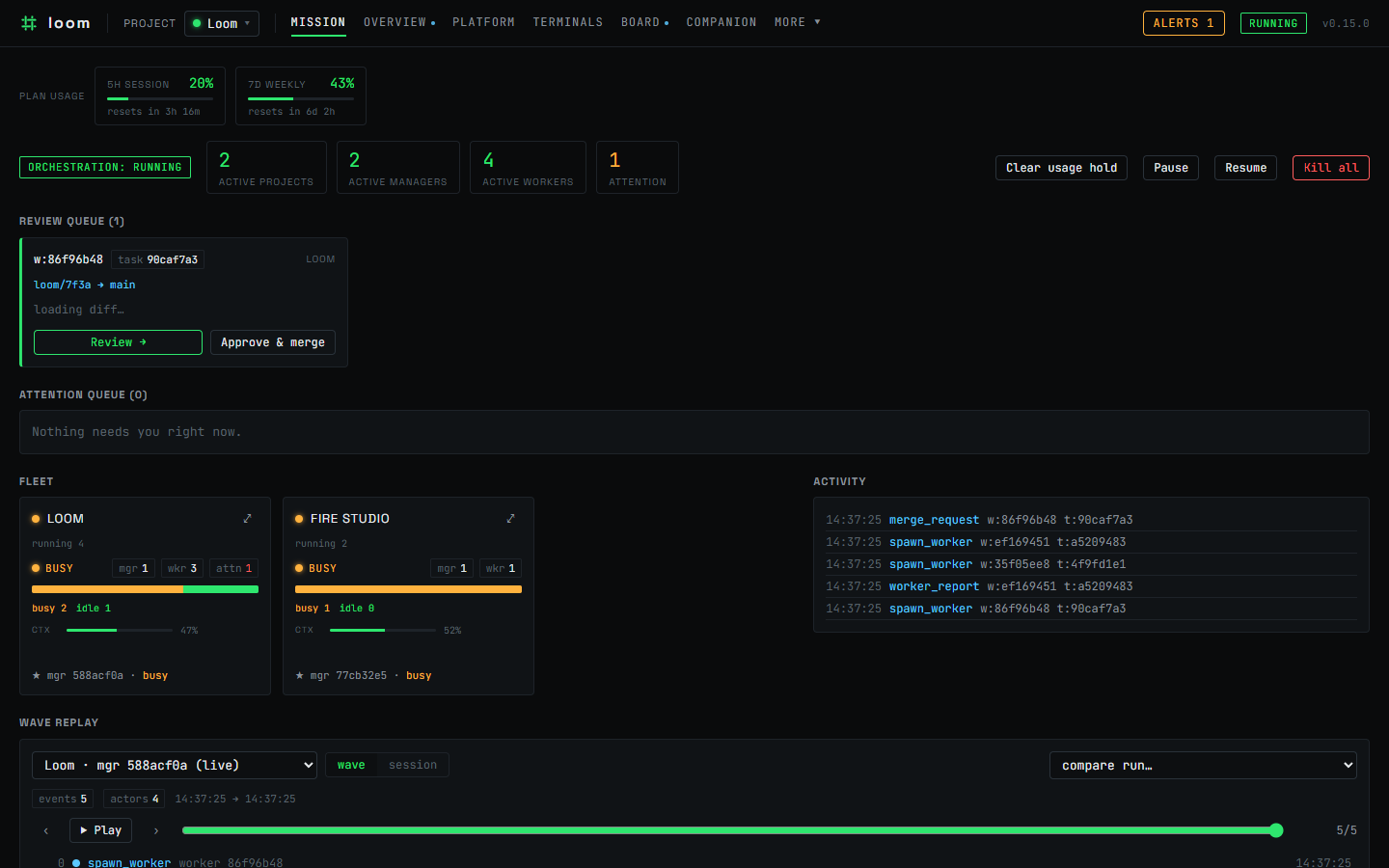Click the loom/7f3a → main branch link
This screenshot has width=1389, height=868.
(85, 285)
